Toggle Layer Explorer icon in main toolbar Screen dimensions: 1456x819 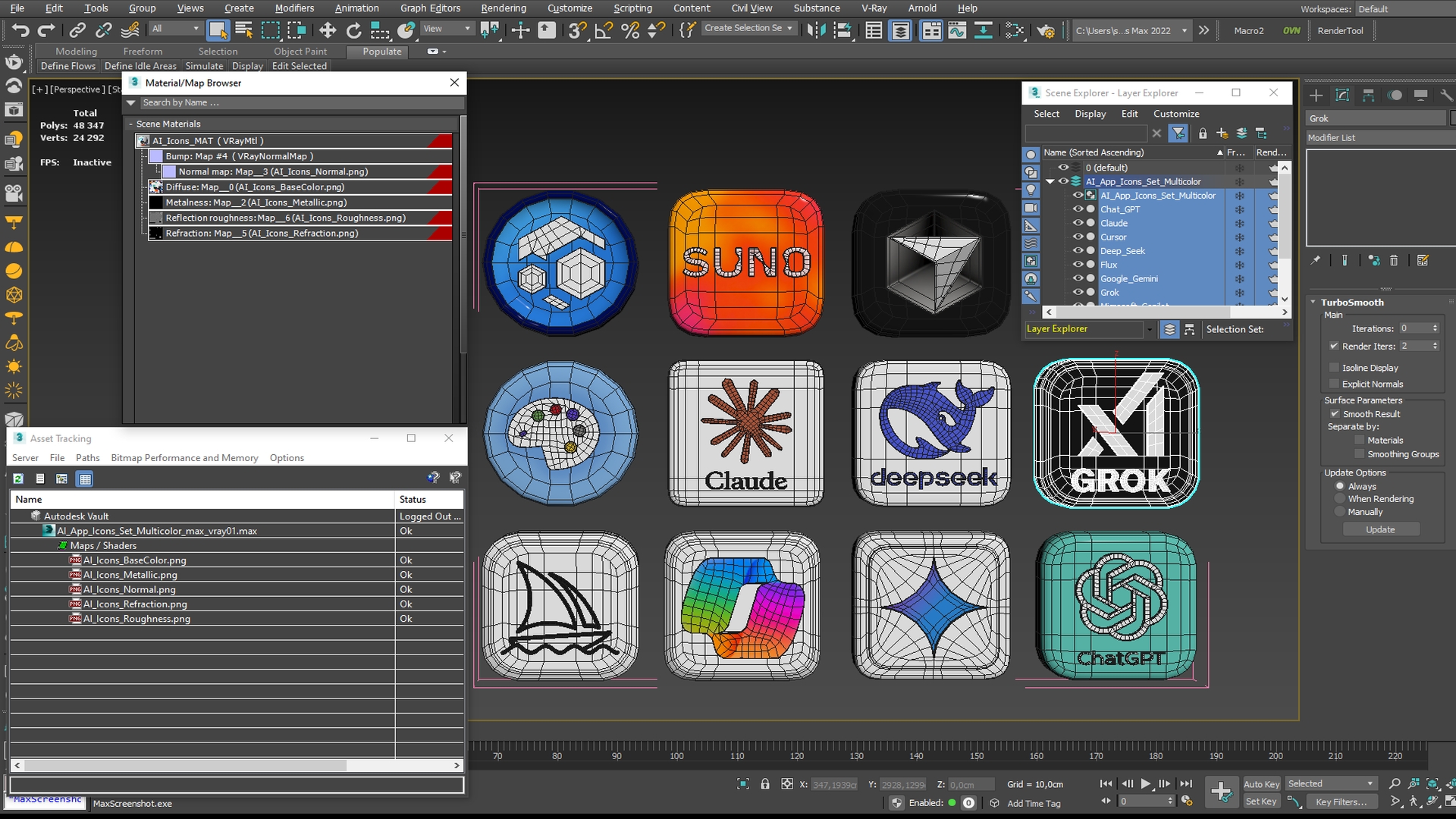point(900,30)
